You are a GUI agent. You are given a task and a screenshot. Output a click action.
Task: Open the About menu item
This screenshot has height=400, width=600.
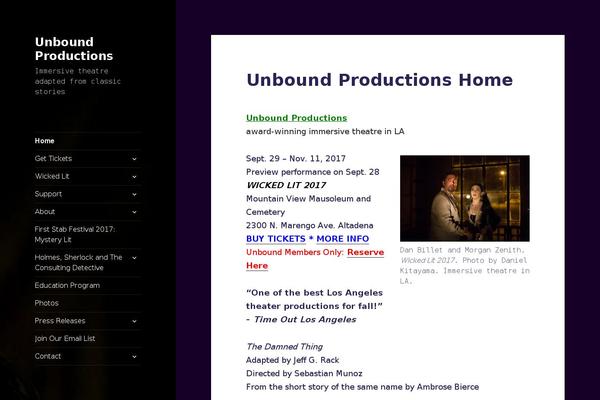click(45, 212)
